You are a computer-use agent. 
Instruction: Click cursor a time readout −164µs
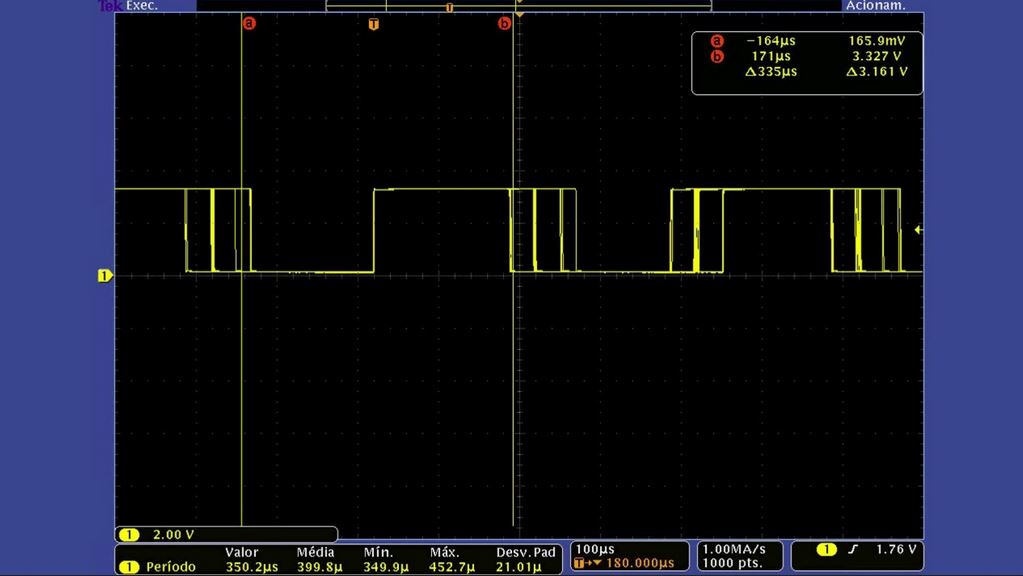point(771,40)
